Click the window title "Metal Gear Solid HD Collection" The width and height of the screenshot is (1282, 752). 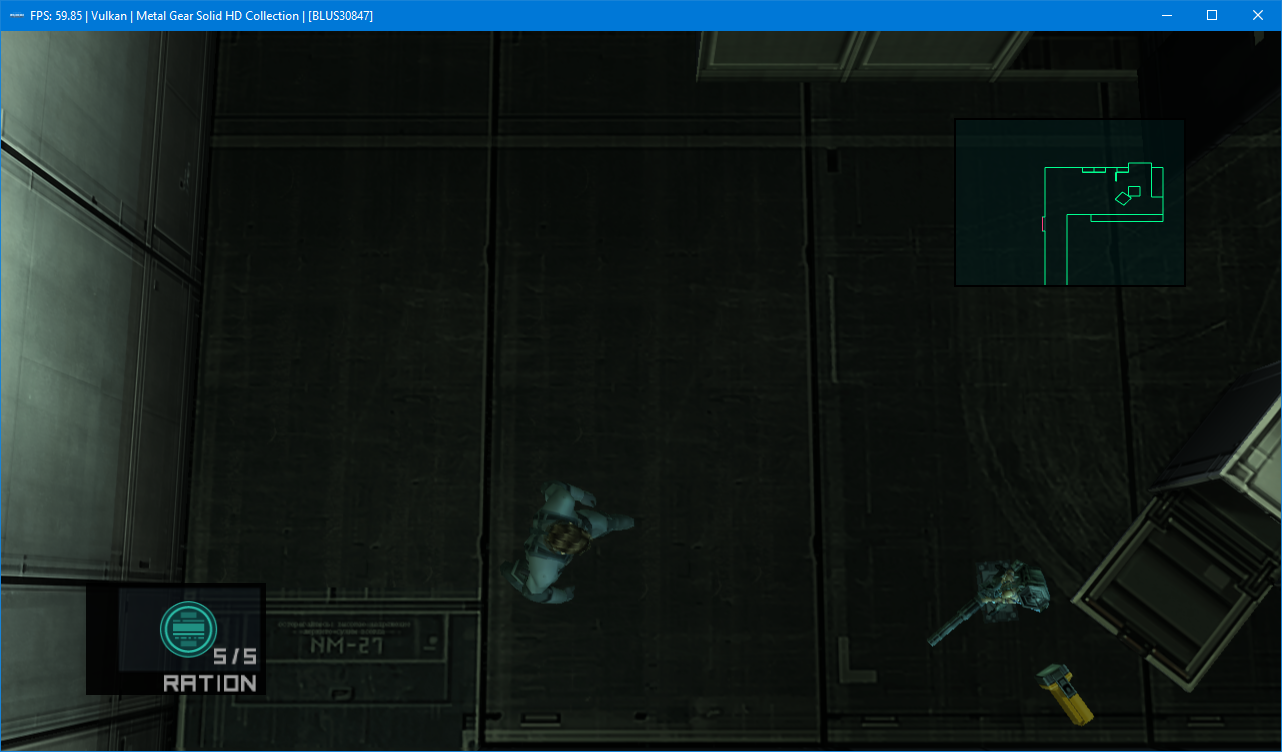click(x=218, y=15)
